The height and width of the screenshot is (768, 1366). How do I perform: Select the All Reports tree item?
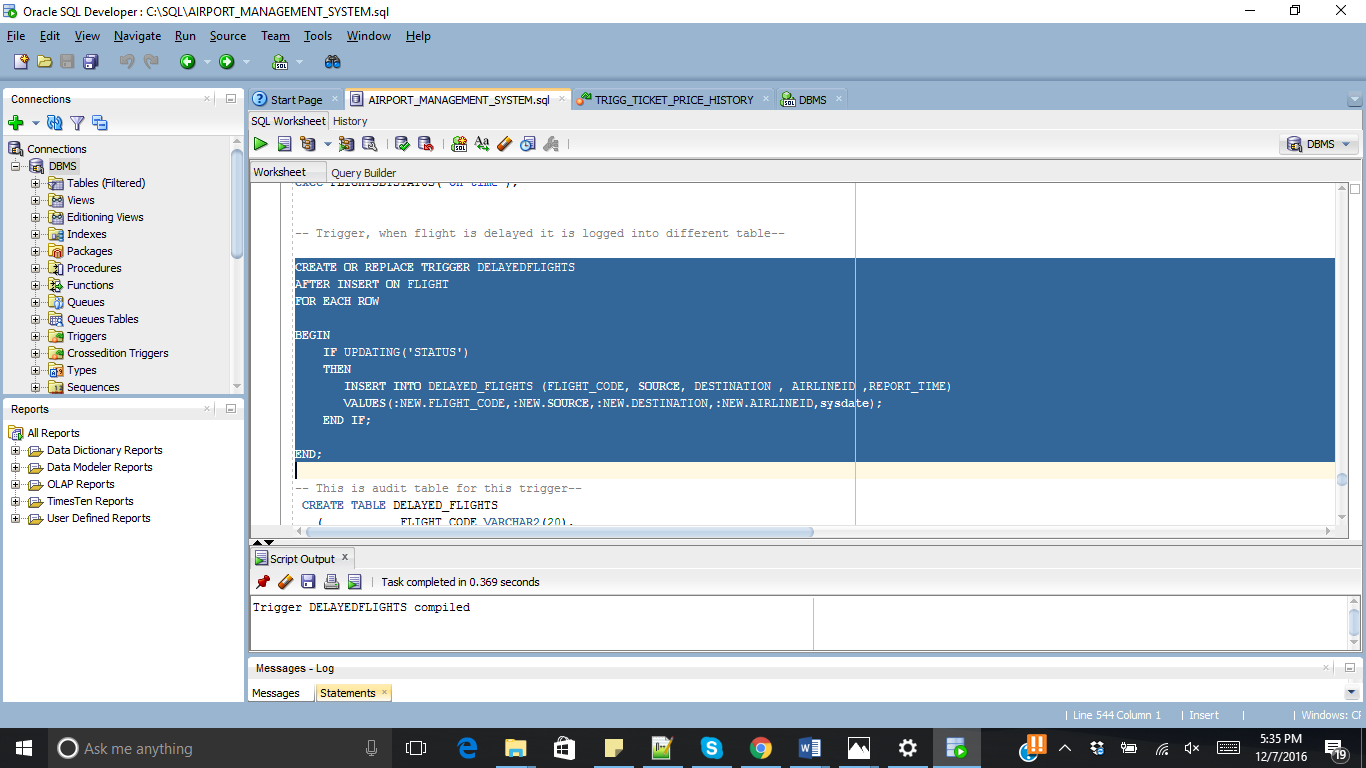click(x=53, y=433)
